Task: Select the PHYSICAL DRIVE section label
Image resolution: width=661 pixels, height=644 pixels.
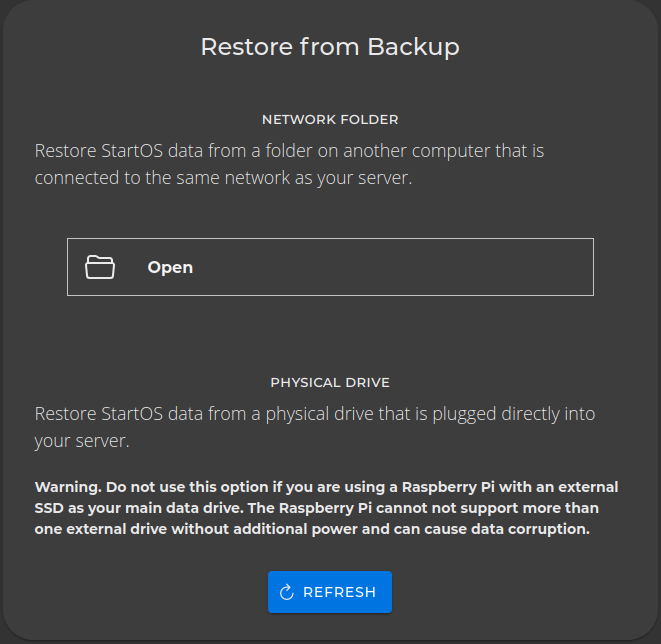Action: (330, 382)
